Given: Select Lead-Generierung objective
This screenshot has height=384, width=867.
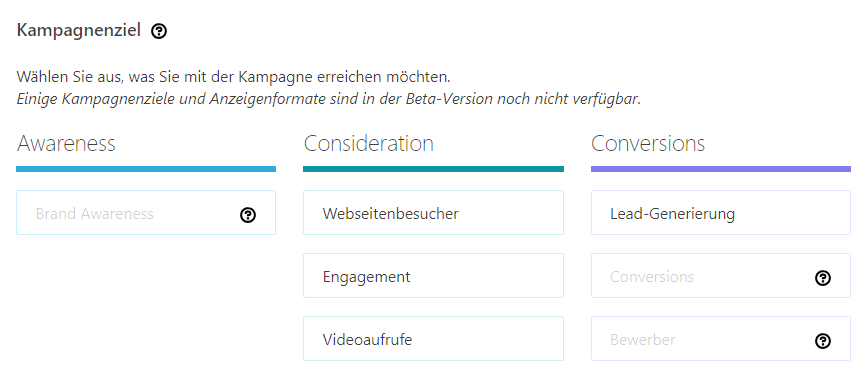Looking at the screenshot, I should [x=720, y=213].
